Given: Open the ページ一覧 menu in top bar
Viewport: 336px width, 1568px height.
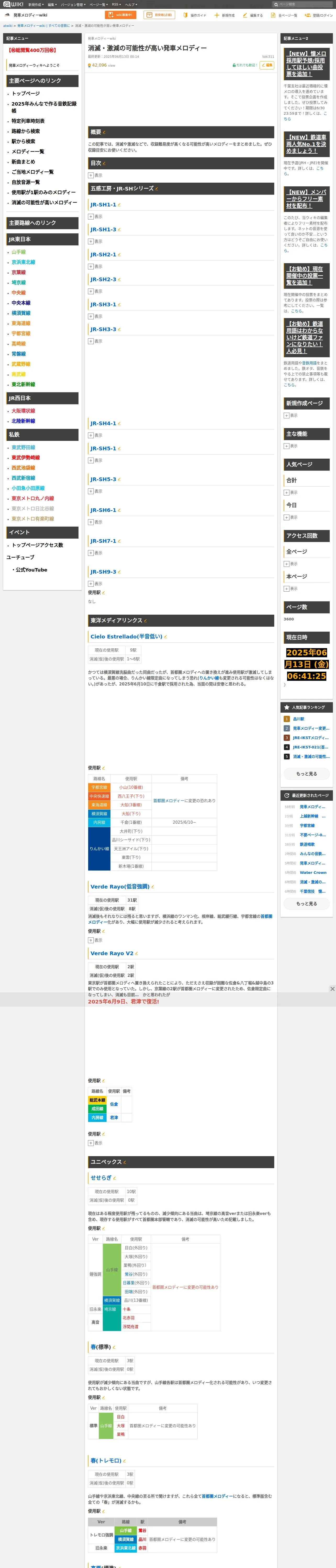Looking at the screenshot, I should click(99, 4).
